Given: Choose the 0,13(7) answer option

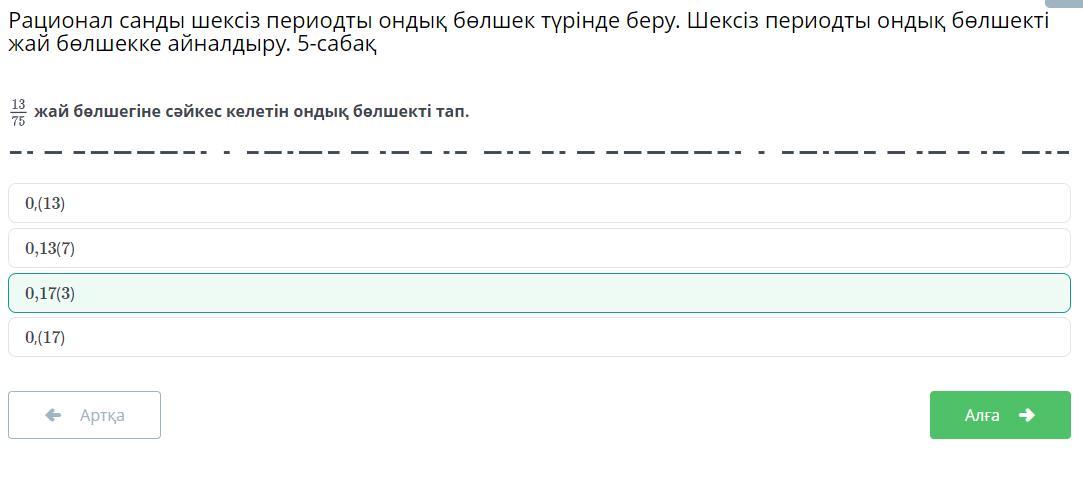Looking at the screenshot, I should coord(539,248).
